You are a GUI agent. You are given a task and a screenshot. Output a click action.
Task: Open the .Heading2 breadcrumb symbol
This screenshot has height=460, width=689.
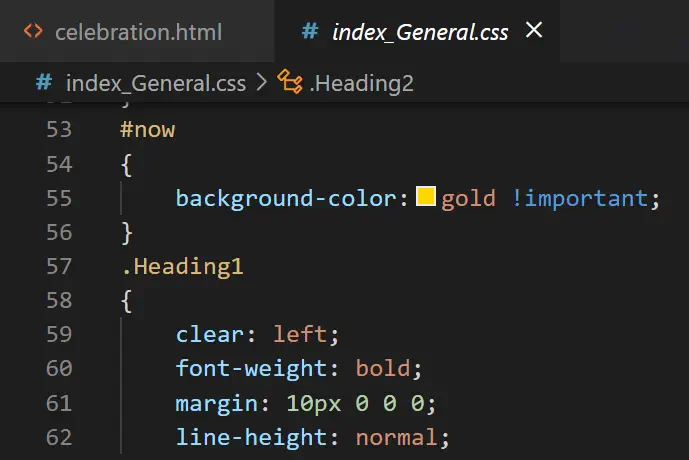(361, 83)
